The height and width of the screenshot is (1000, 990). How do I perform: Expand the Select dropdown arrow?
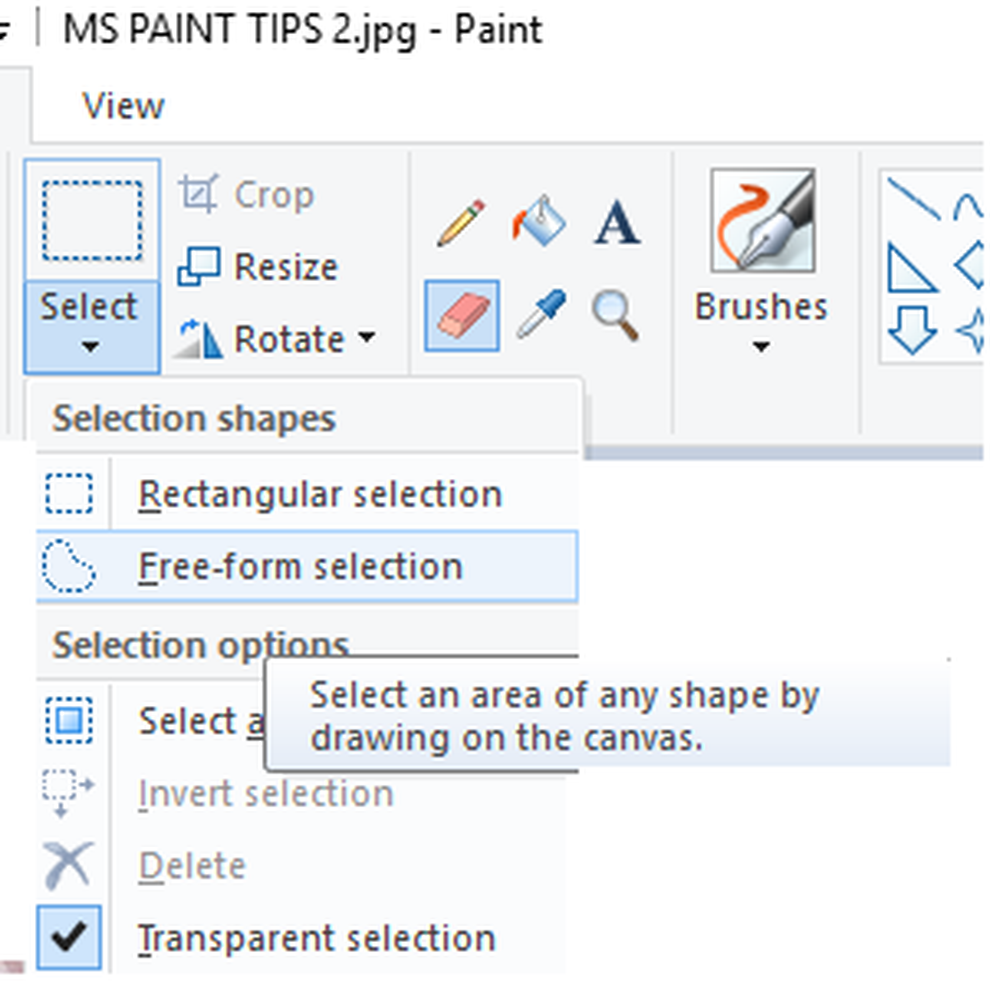point(90,328)
